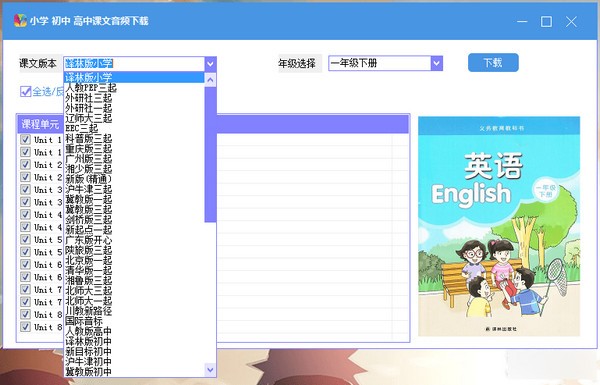Screen dimensions: 600x385
Task: Toggle the 全选/反选 checkbox
Action: [25, 91]
